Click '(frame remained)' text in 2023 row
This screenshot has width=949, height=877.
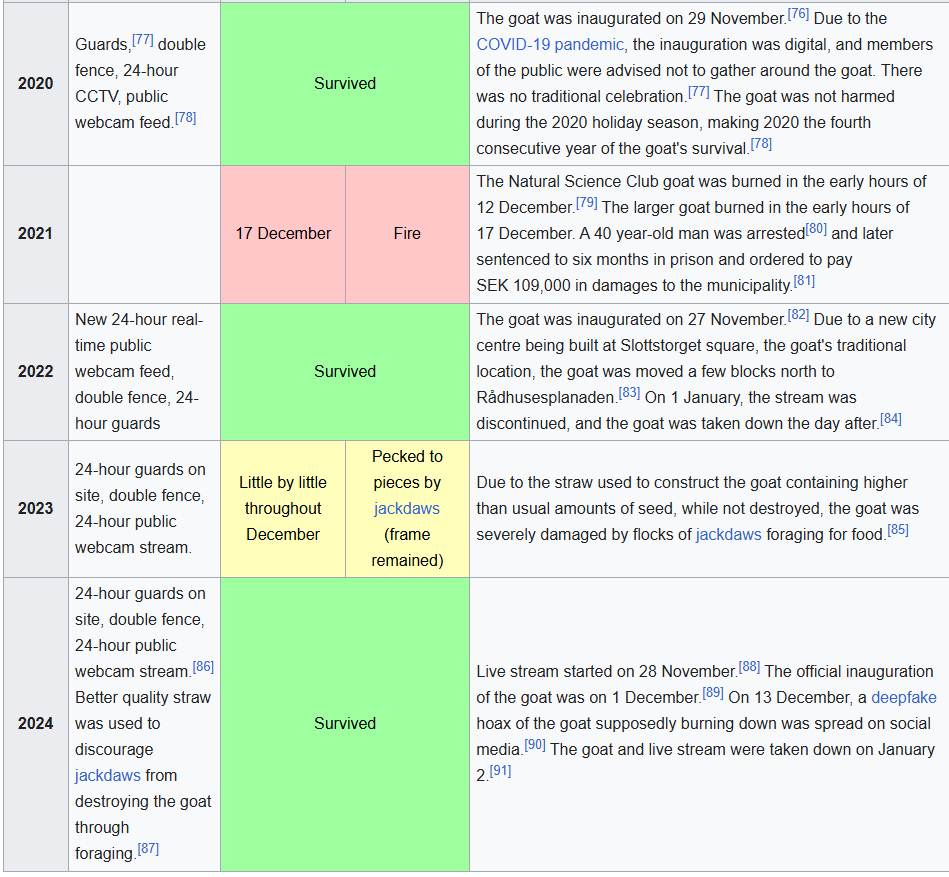point(407,548)
